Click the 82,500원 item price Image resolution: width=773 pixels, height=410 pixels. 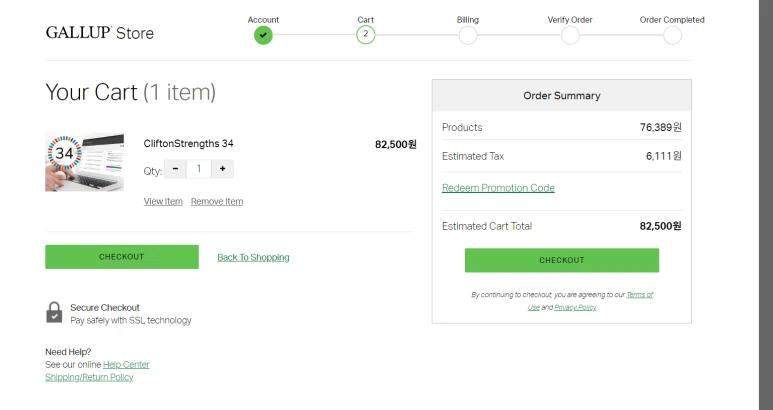click(395, 144)
